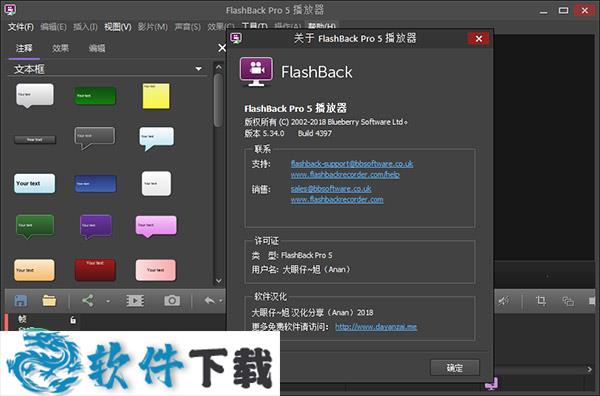Viewport: 600px width, 396px height.
Task: Close the About FlashBack Pro 5 dialog
Action: (478, 38)
